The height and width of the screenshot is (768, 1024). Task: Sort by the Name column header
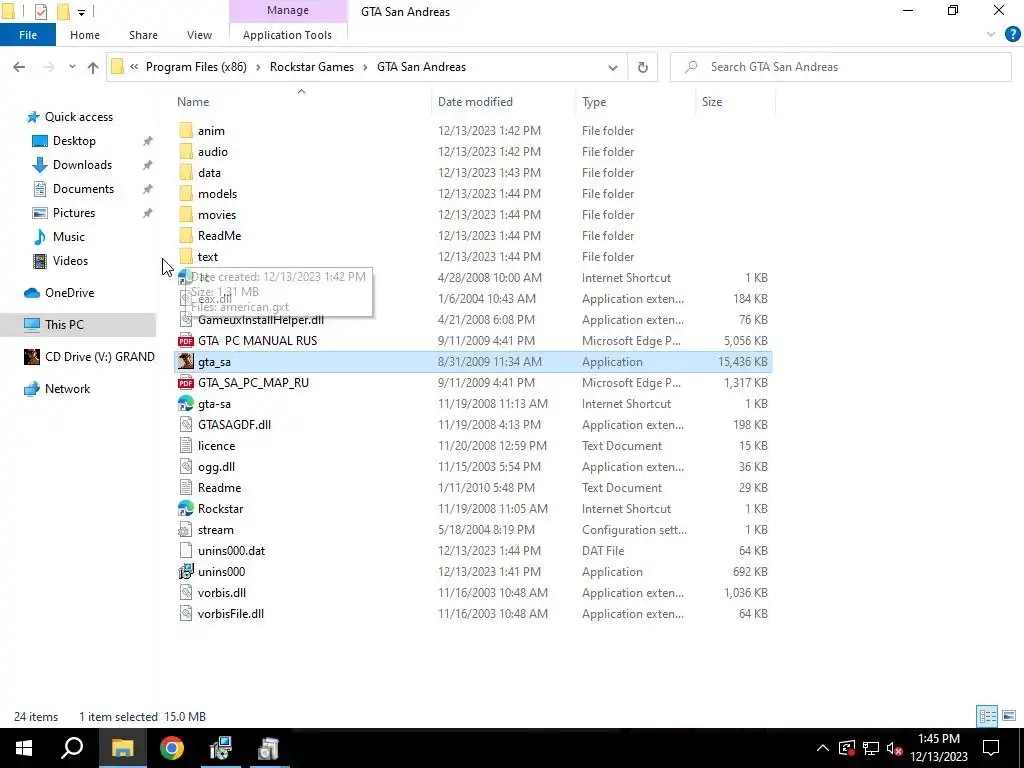302,102
